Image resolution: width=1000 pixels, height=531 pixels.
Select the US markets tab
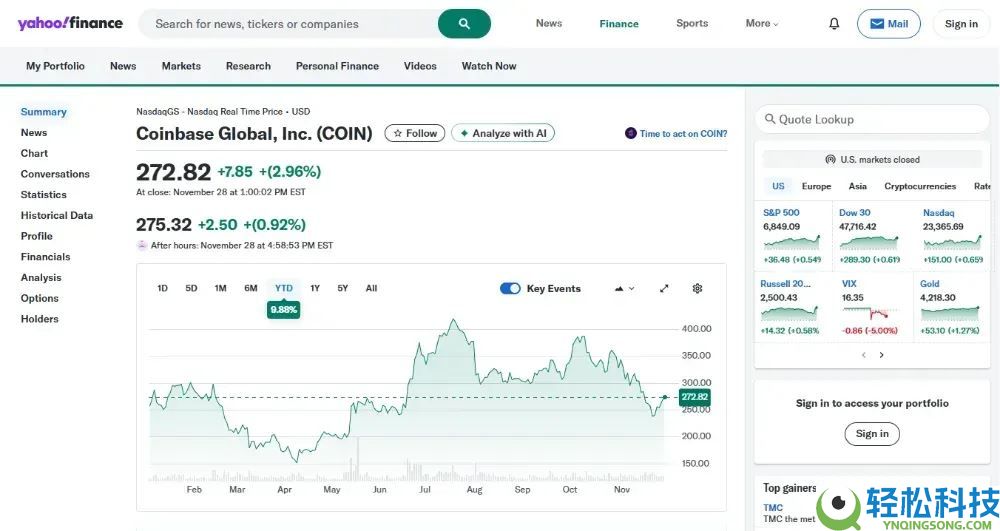pos(778,186)
